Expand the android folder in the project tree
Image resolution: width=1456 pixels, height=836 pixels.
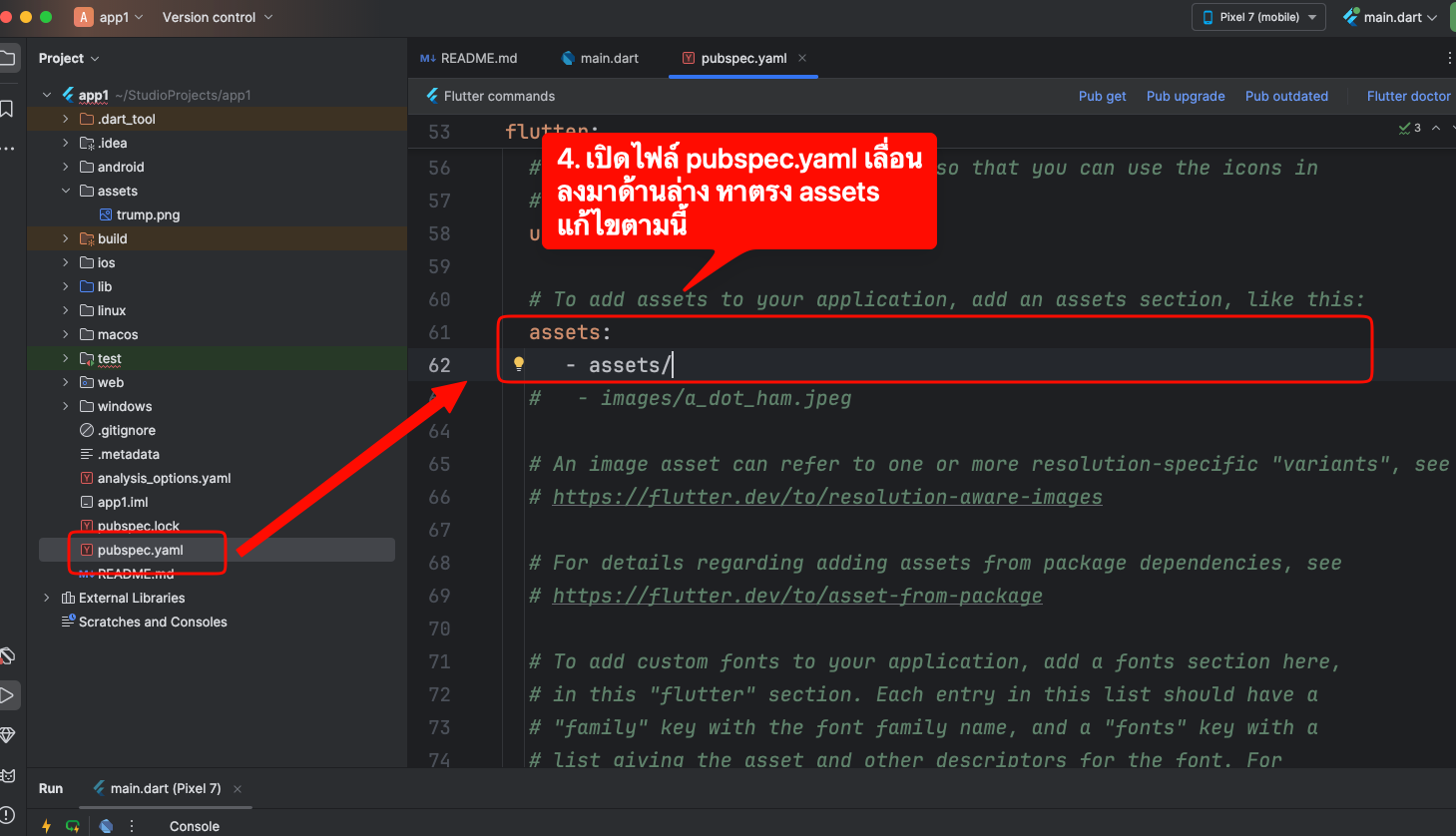click(66, 167)
